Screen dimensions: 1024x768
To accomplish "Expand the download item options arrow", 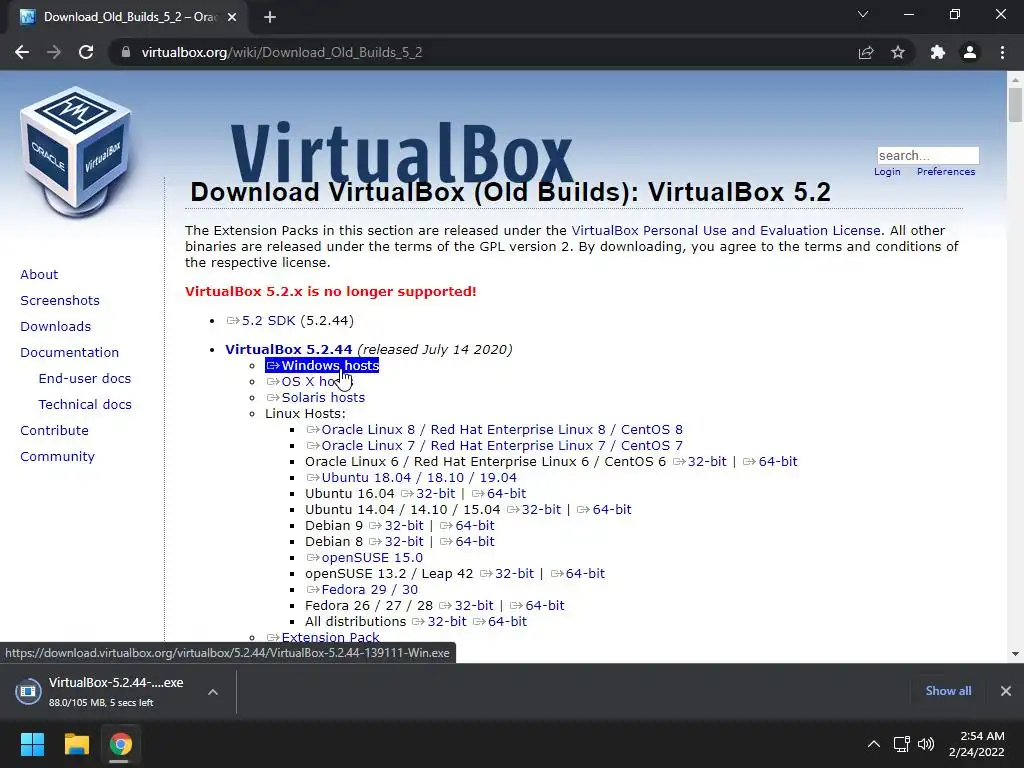I will point(213,692).
